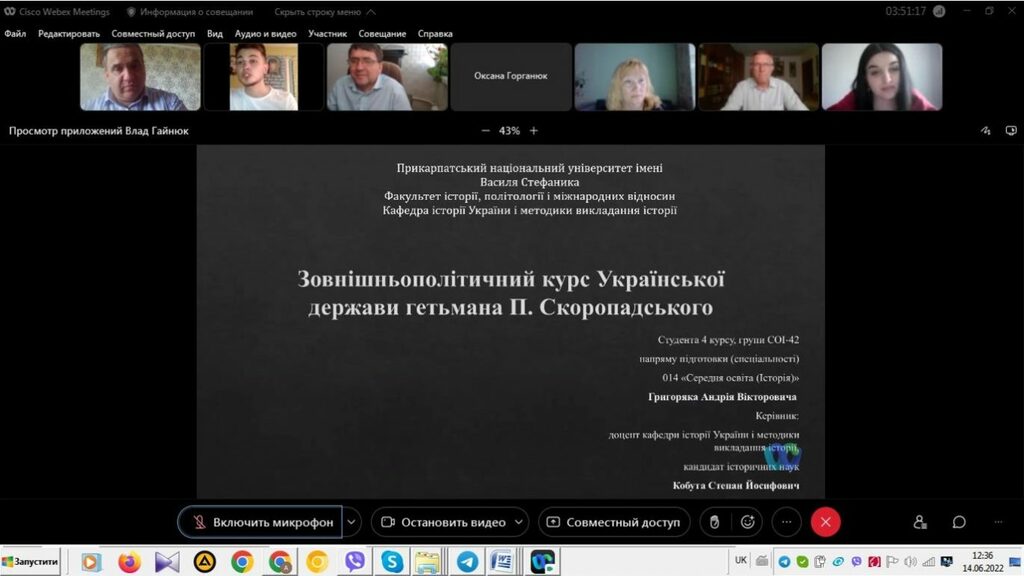This screenshot has width=1024, height=576.
Task: Open Telegram from the Windows taskbar
Action: [466, 562]
